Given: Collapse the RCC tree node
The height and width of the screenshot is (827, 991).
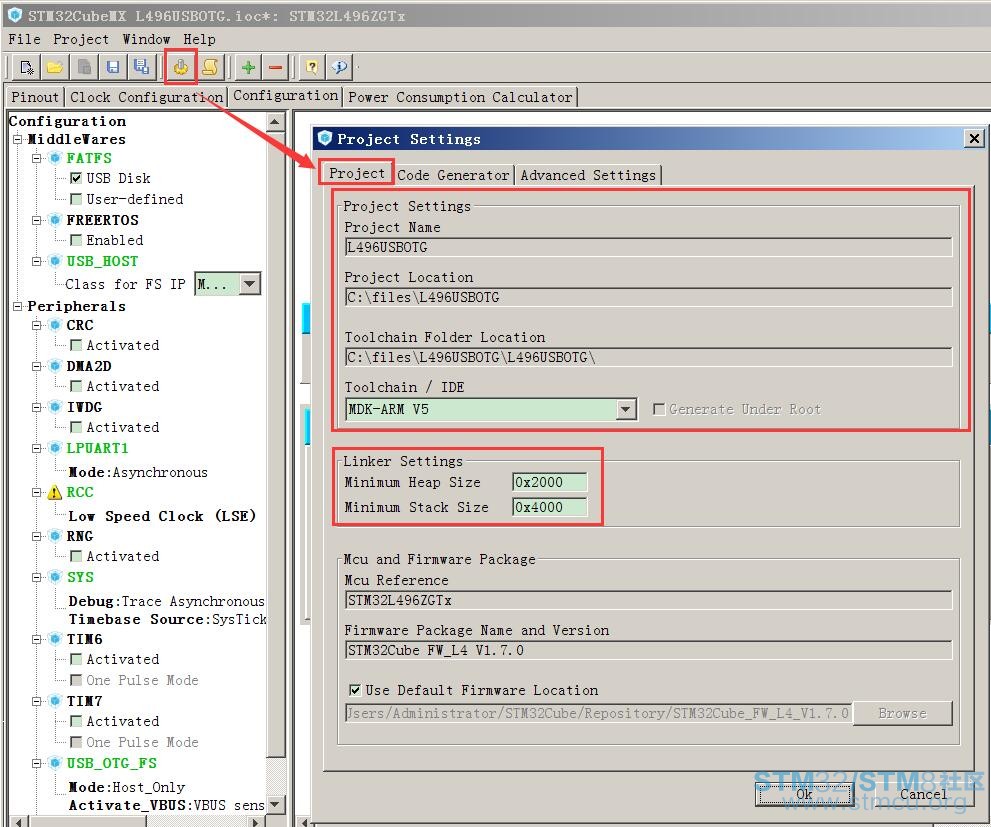Looking at the screenshot, I should click(37, 492).
